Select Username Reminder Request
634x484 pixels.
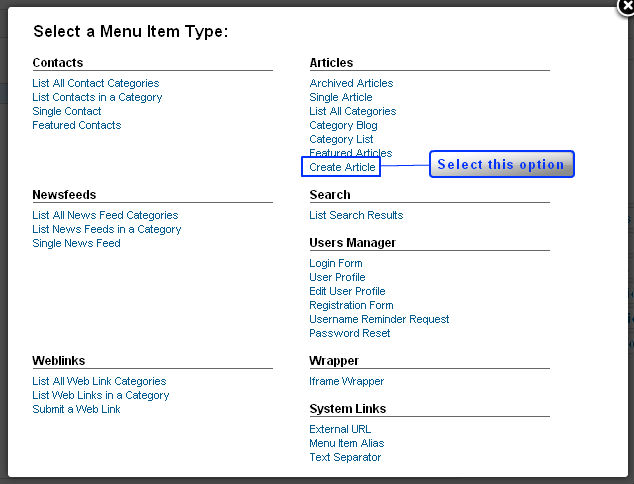tap(379, 319)
